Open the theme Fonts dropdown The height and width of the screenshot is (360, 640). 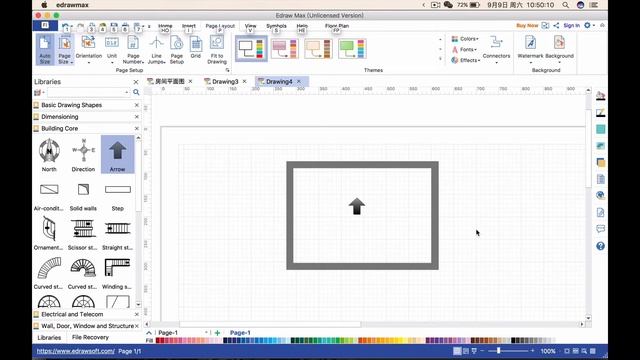coord(464,49)
